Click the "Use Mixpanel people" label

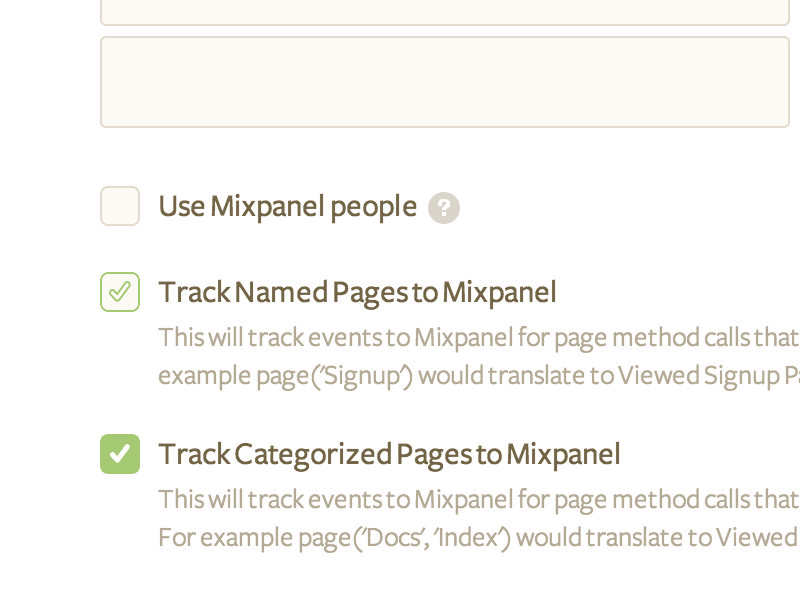(x=287, y=207)
